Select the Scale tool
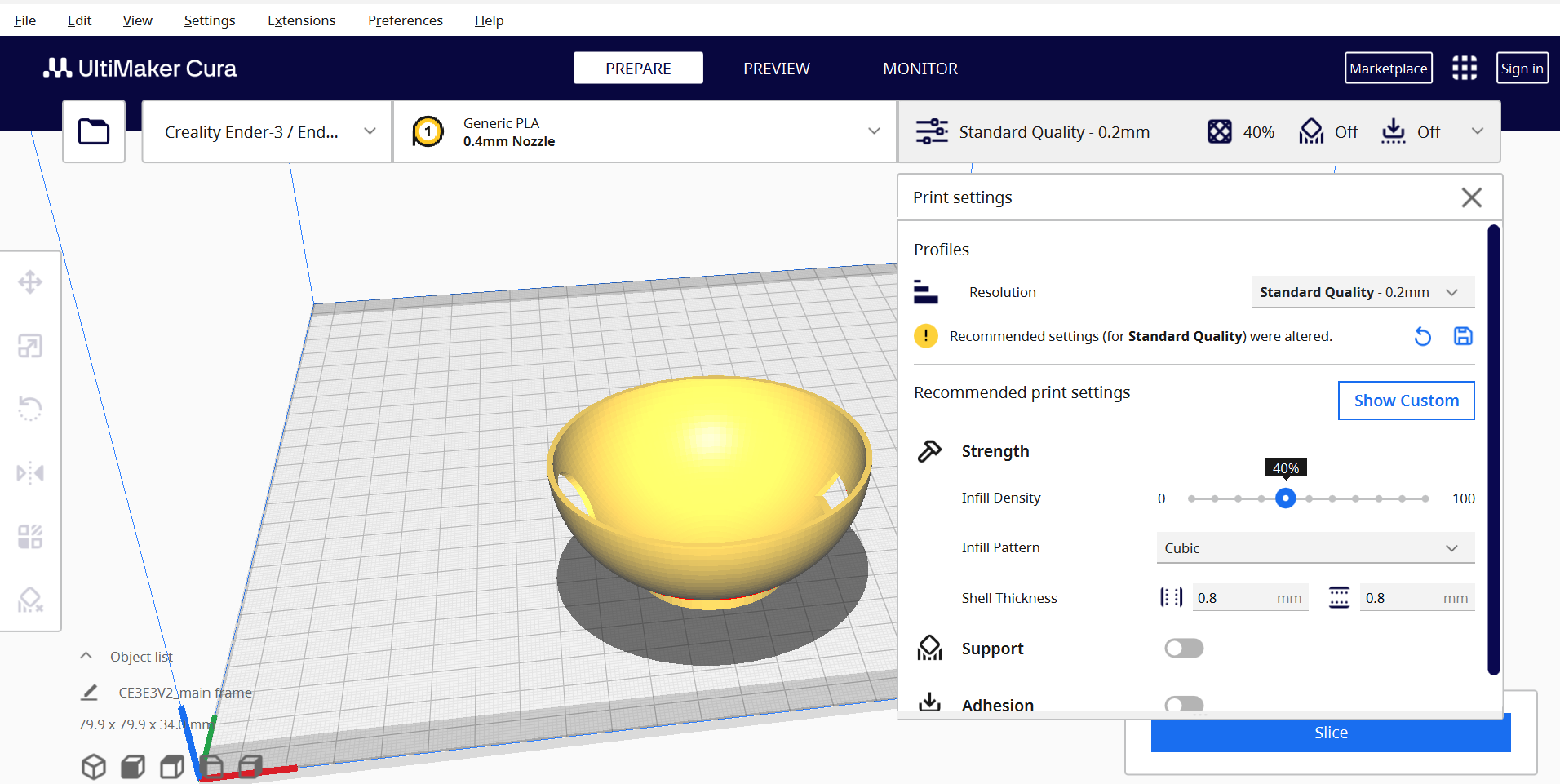This screenshot has width=1560, height=784. 30,346
